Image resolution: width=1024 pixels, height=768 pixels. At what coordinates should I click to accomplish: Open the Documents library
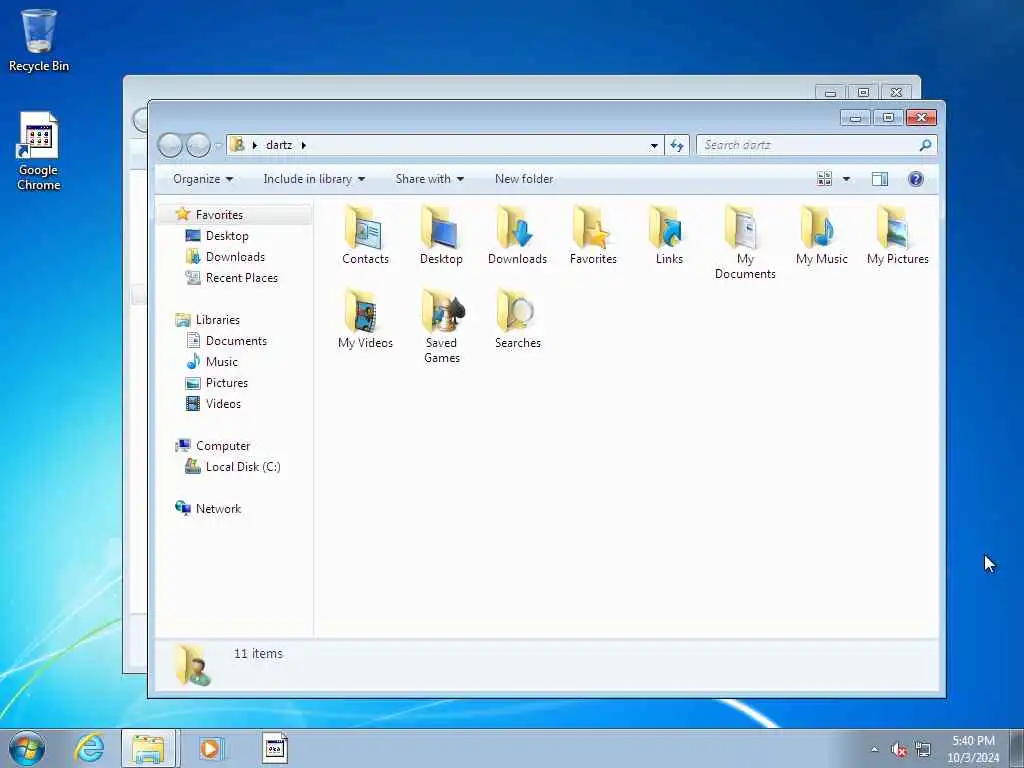coord(236,340)
